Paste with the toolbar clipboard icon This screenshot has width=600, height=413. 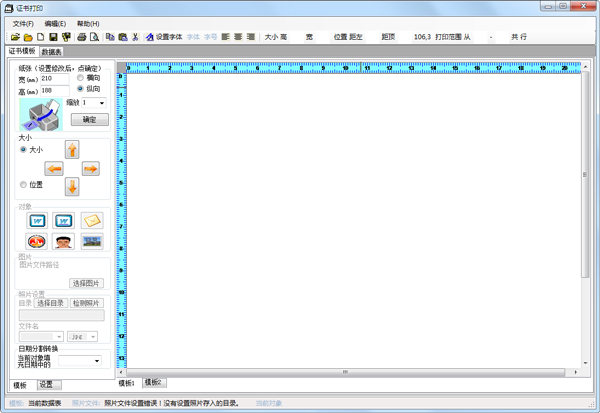click(x=122, y=37)
